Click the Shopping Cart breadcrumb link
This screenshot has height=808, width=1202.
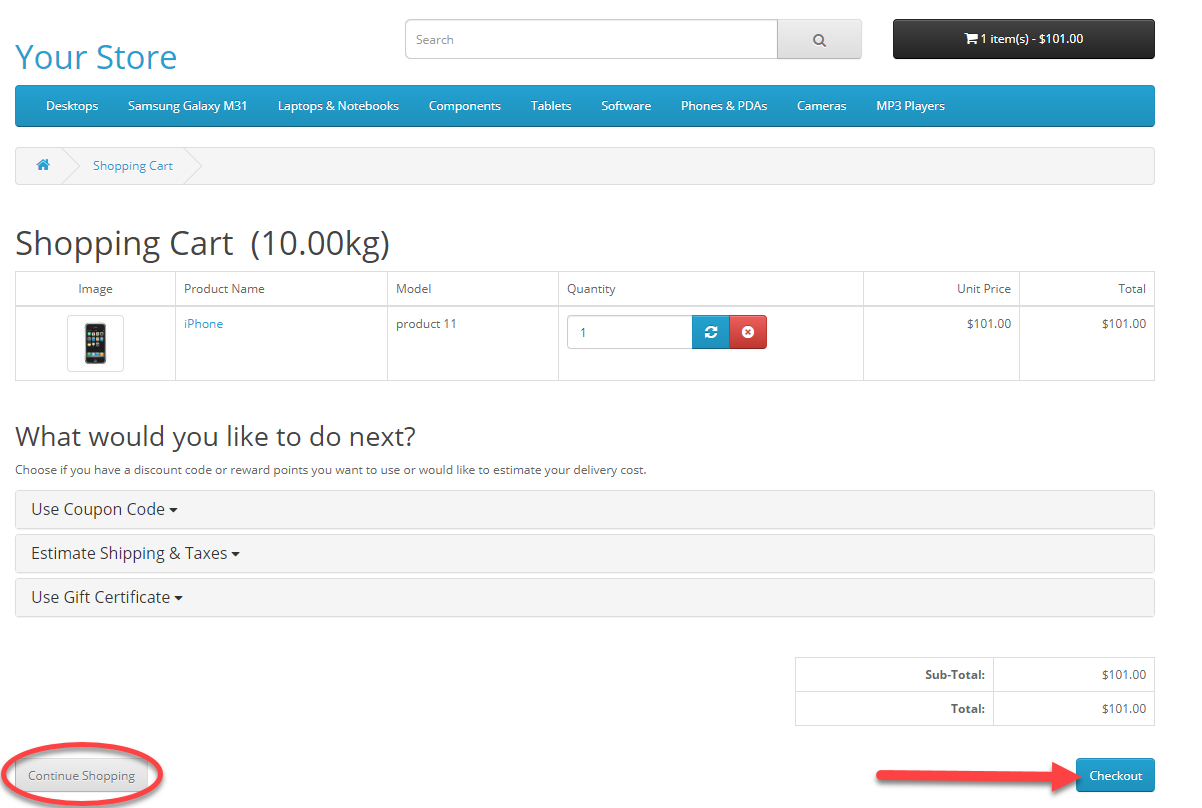[133, 166]
